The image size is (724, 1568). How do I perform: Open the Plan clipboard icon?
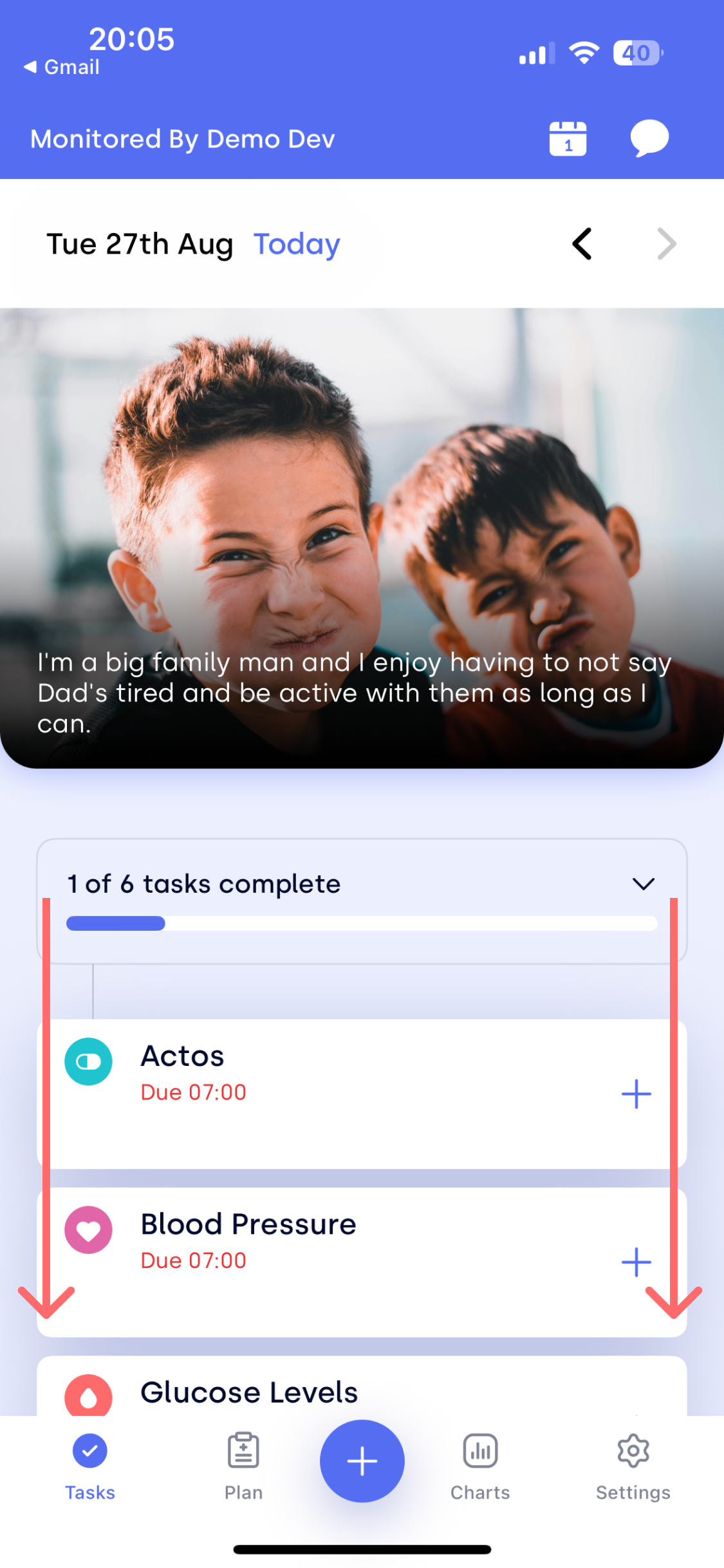(x=243, y=1451)
